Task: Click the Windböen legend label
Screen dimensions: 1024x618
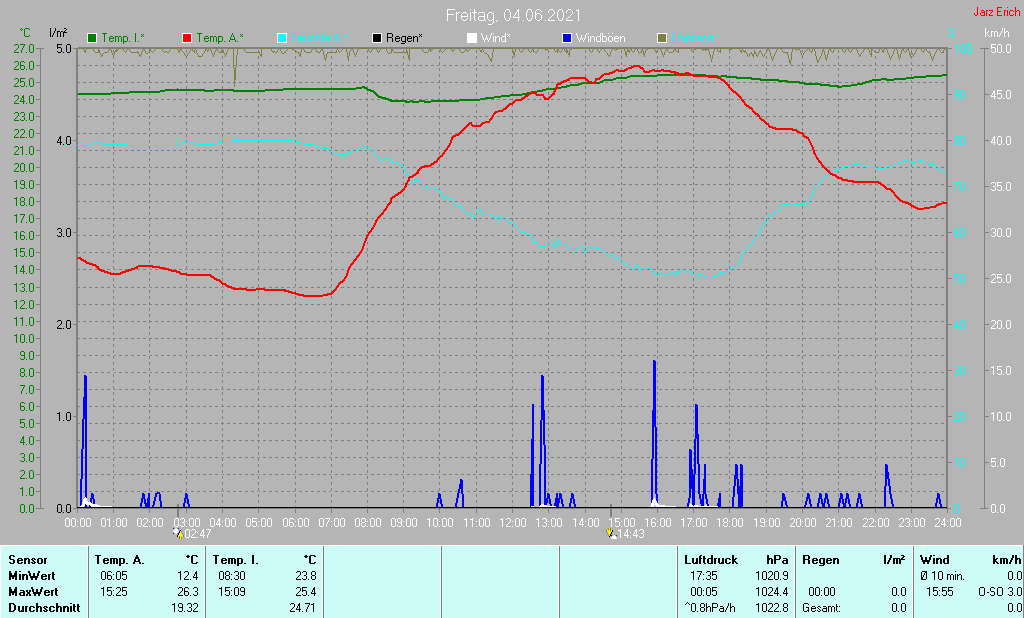Action: click(x=600, y=38)
